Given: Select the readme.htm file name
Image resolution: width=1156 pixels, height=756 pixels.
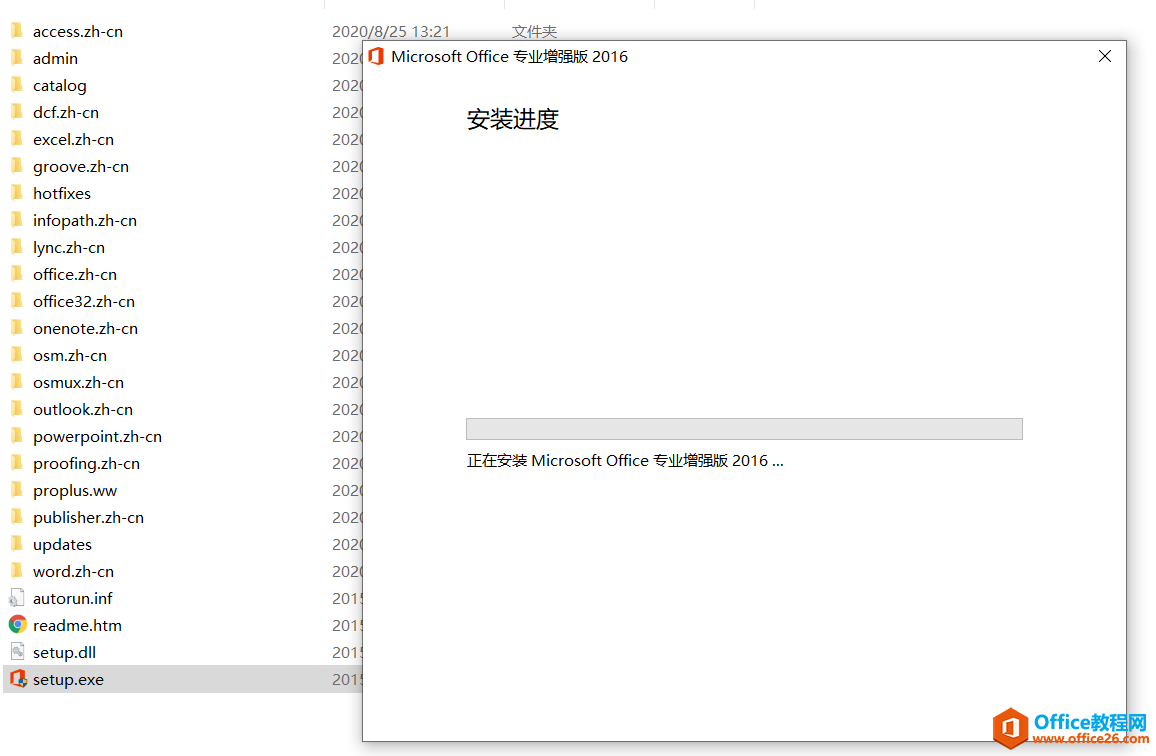Looking at the screenshot, I should coord(77,625).
